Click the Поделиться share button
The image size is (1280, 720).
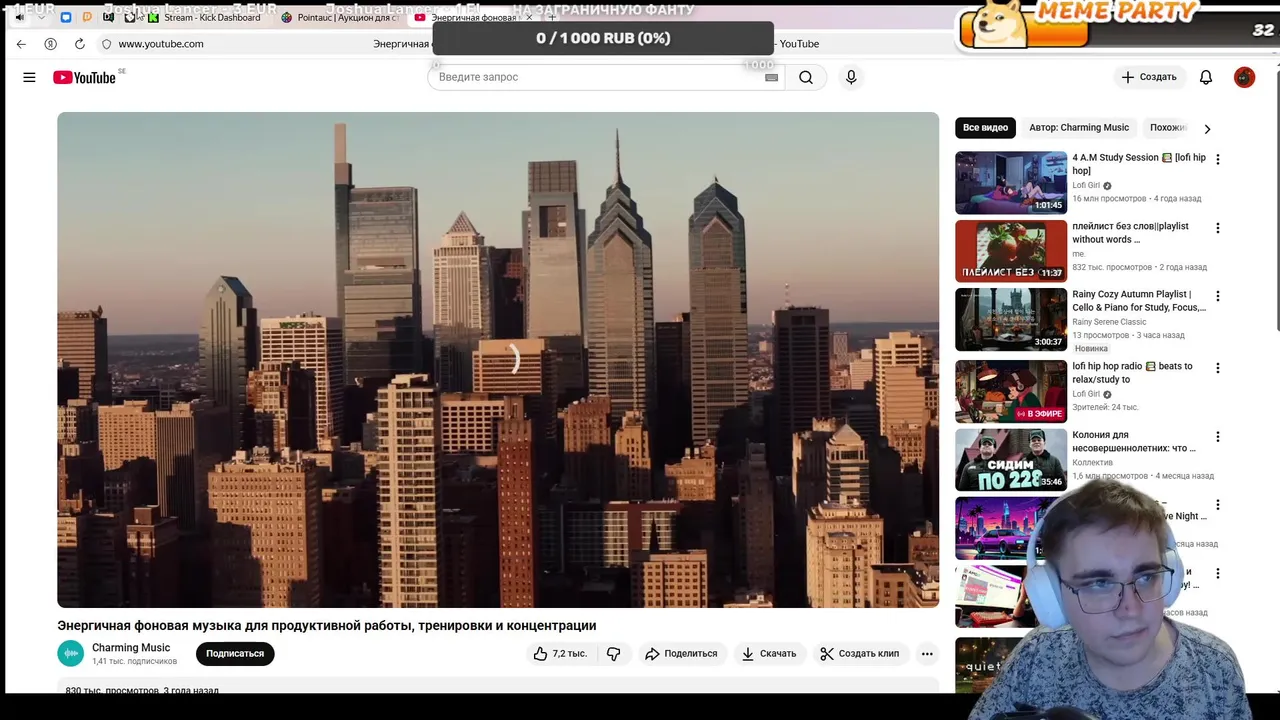(x=681, y=653)
